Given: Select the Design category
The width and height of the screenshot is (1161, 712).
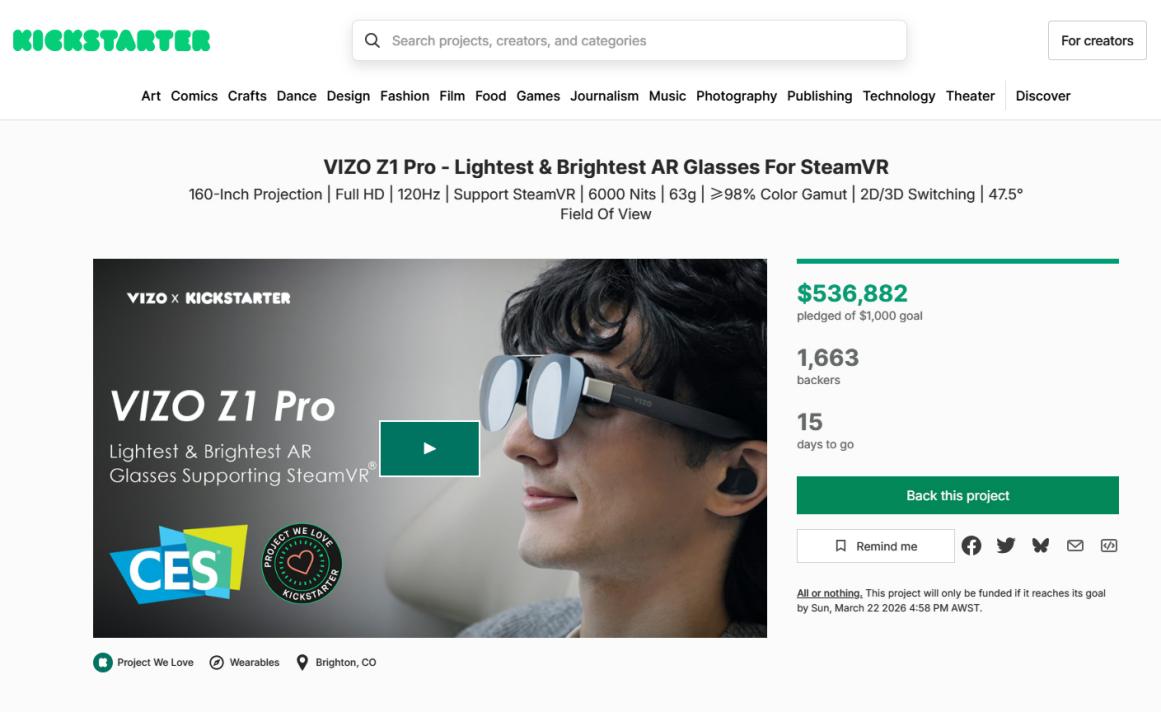Looking at the screenshot, I should (348, 96).
